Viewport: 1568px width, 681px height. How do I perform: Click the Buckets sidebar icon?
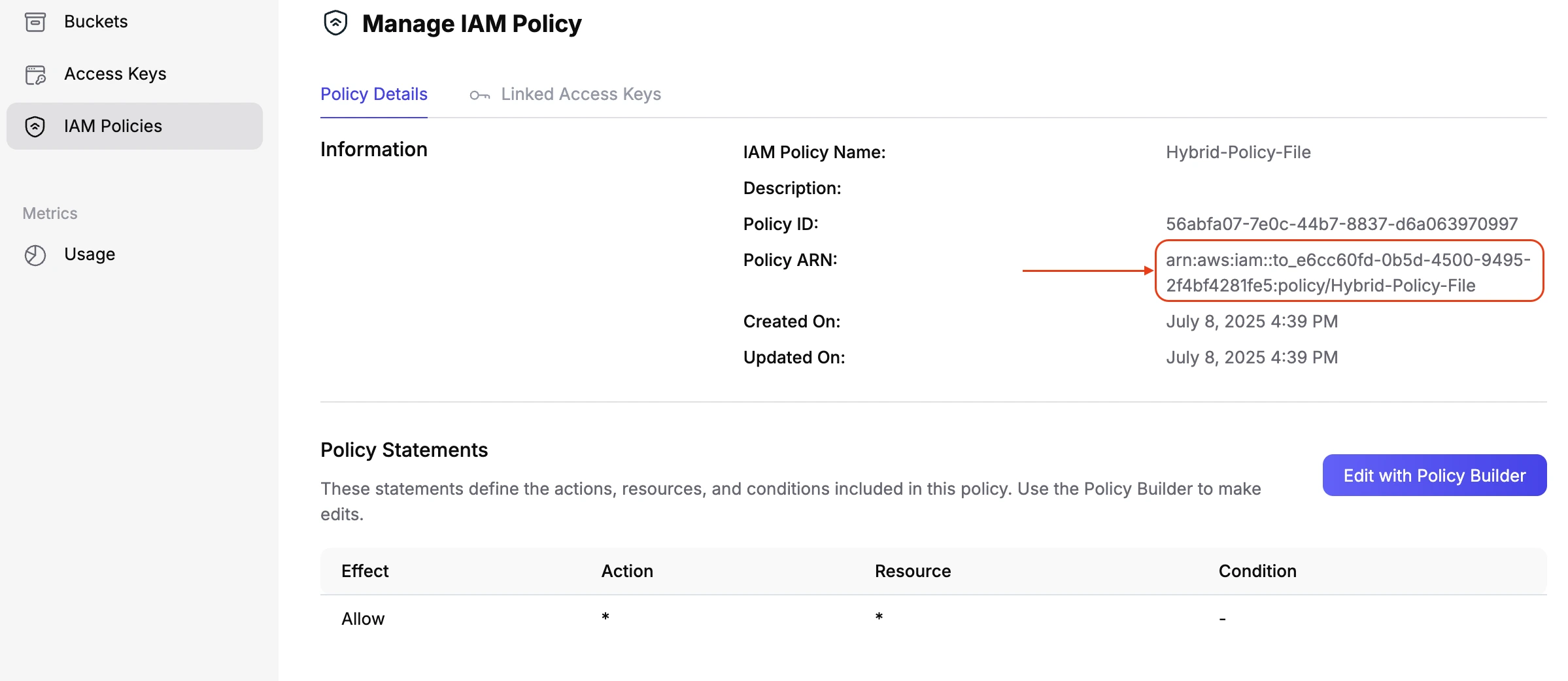pyautogui.click(x=35, y=22)
